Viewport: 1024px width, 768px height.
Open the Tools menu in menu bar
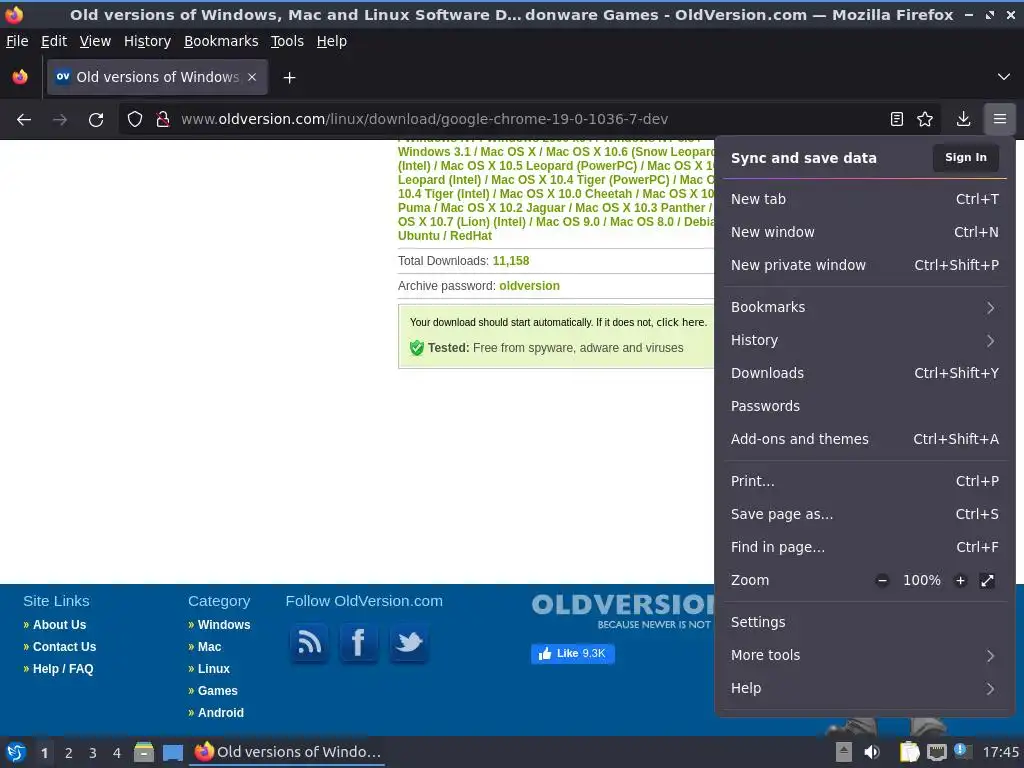pos(287,41)
